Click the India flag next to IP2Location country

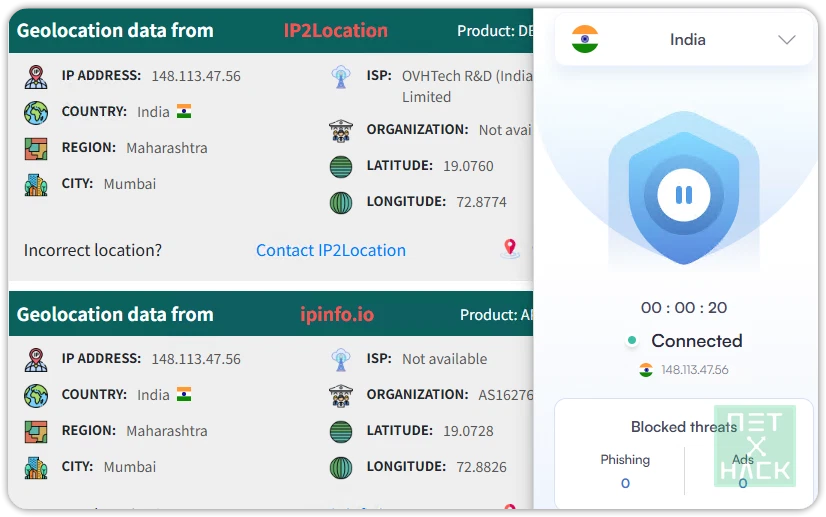184,111
